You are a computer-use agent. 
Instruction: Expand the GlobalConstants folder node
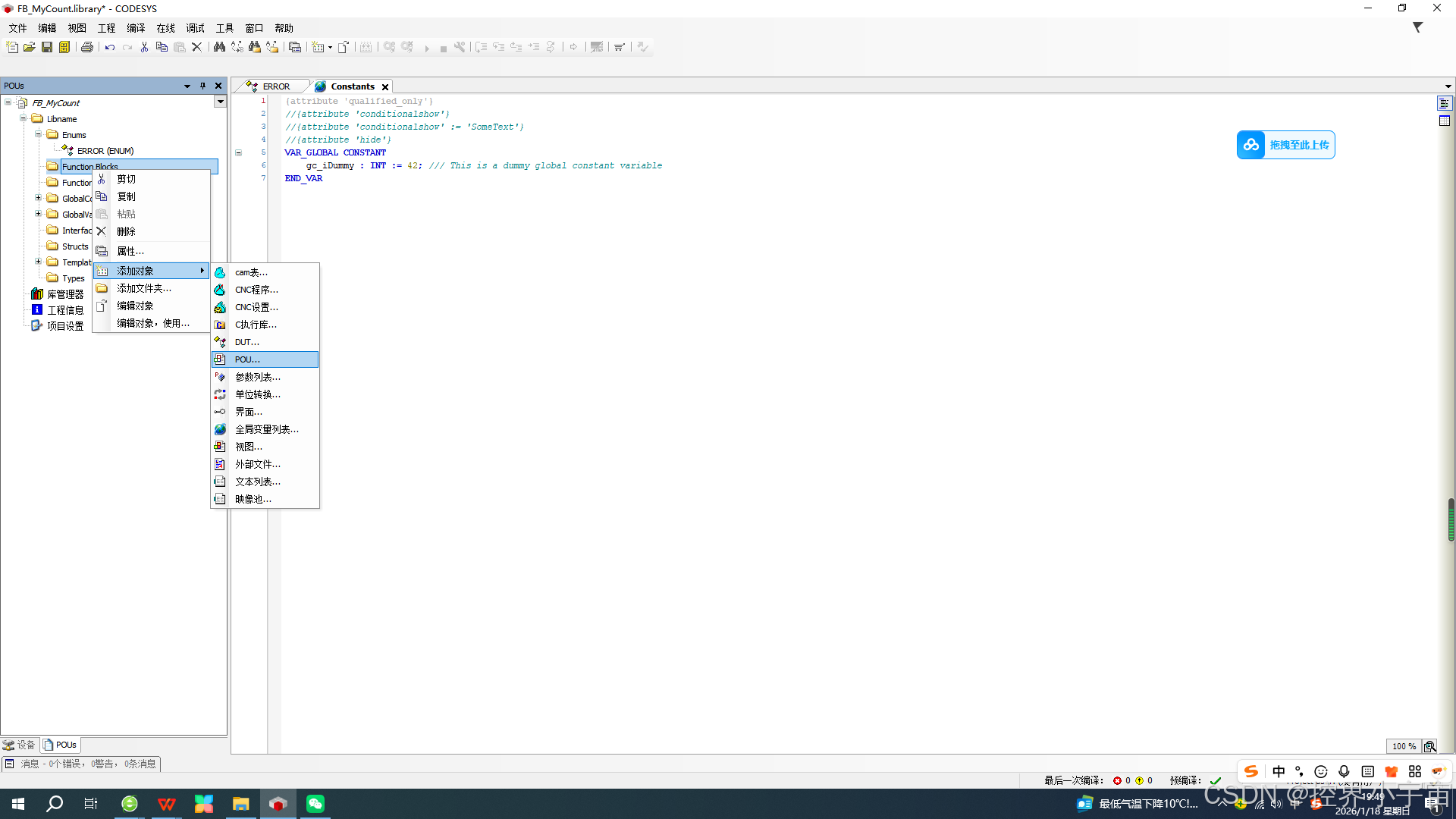(x=38, y=198)
